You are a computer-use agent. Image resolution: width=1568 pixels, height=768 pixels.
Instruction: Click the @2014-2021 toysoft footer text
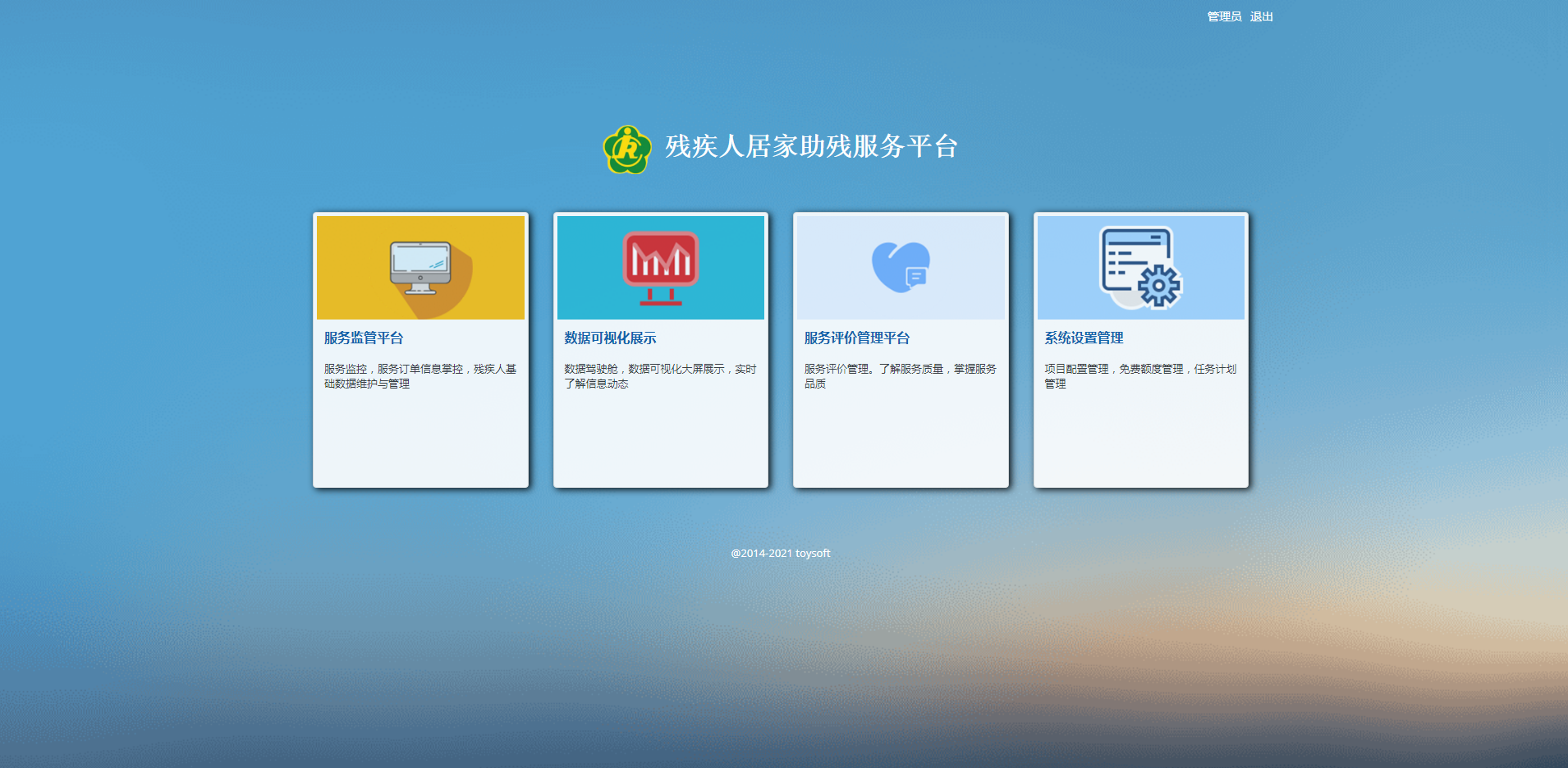click(780, 554)
